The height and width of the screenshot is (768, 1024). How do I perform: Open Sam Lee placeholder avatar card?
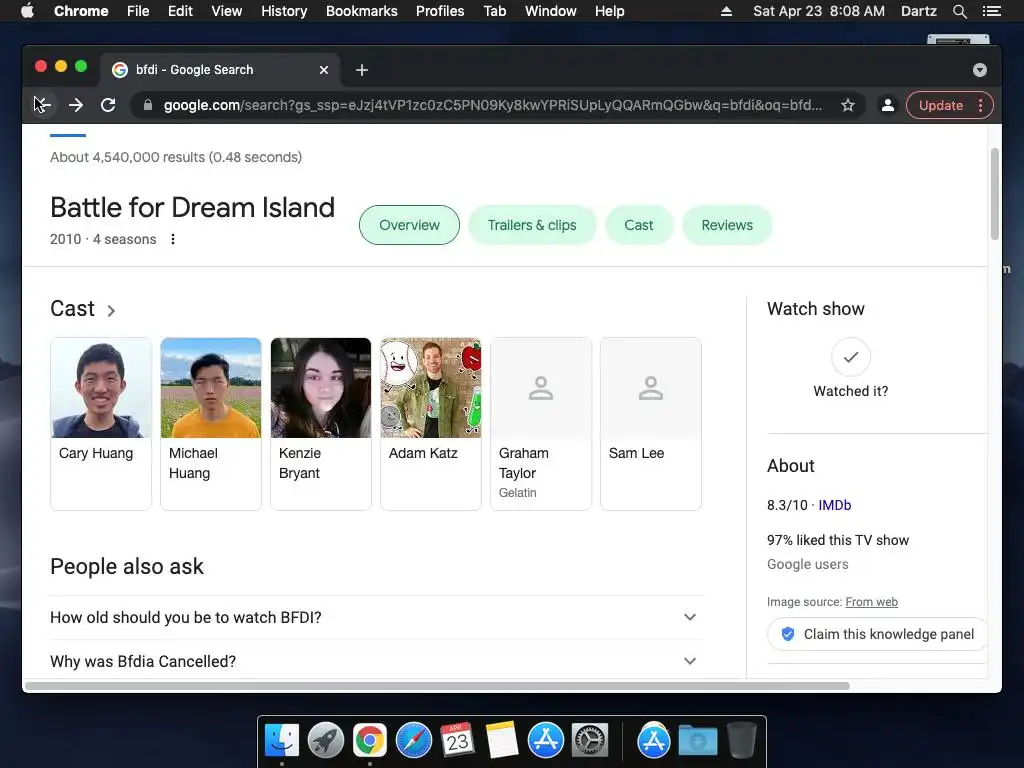point(651,423)
